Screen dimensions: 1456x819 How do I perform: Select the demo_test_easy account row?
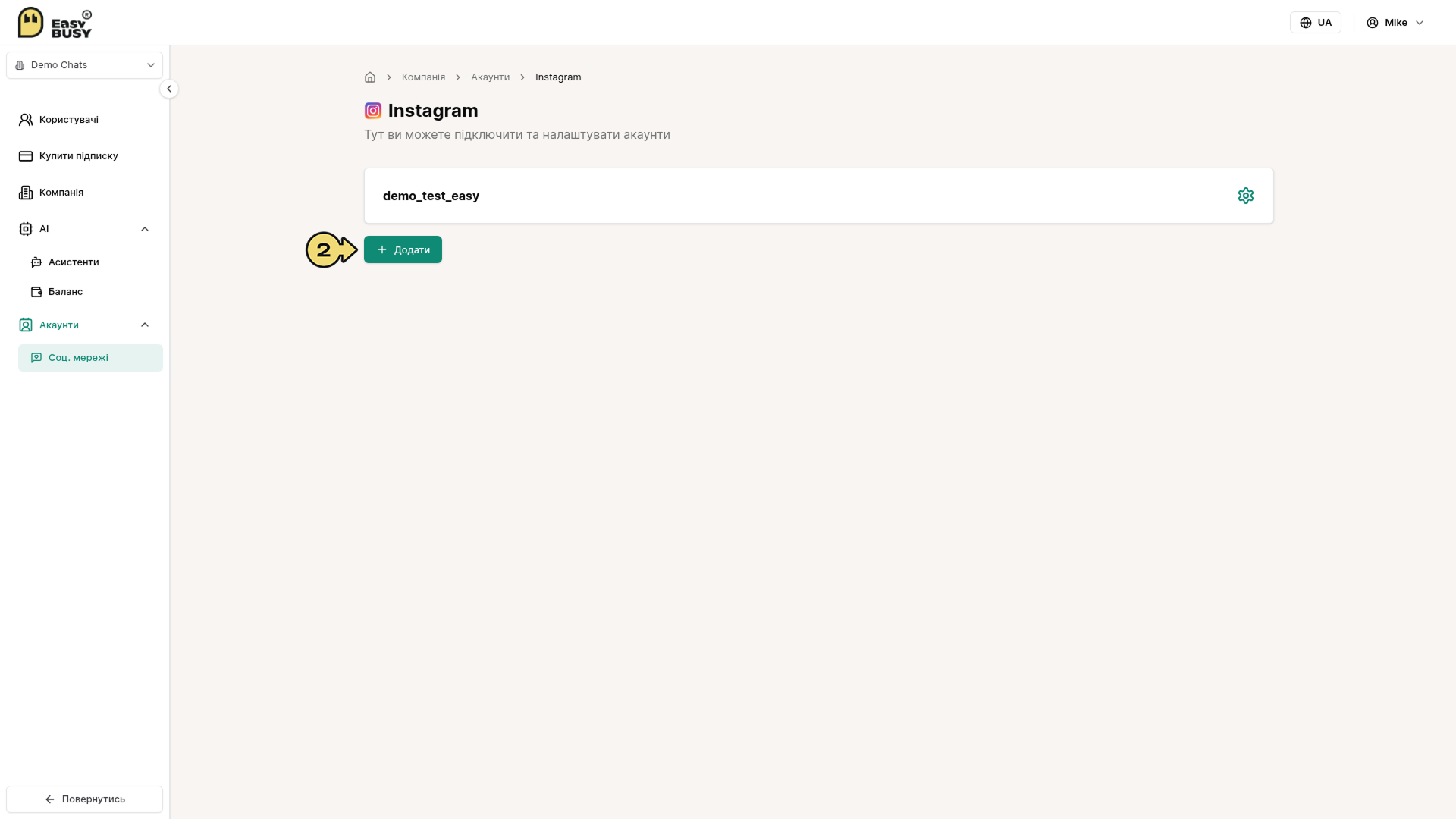coord(818,196)
